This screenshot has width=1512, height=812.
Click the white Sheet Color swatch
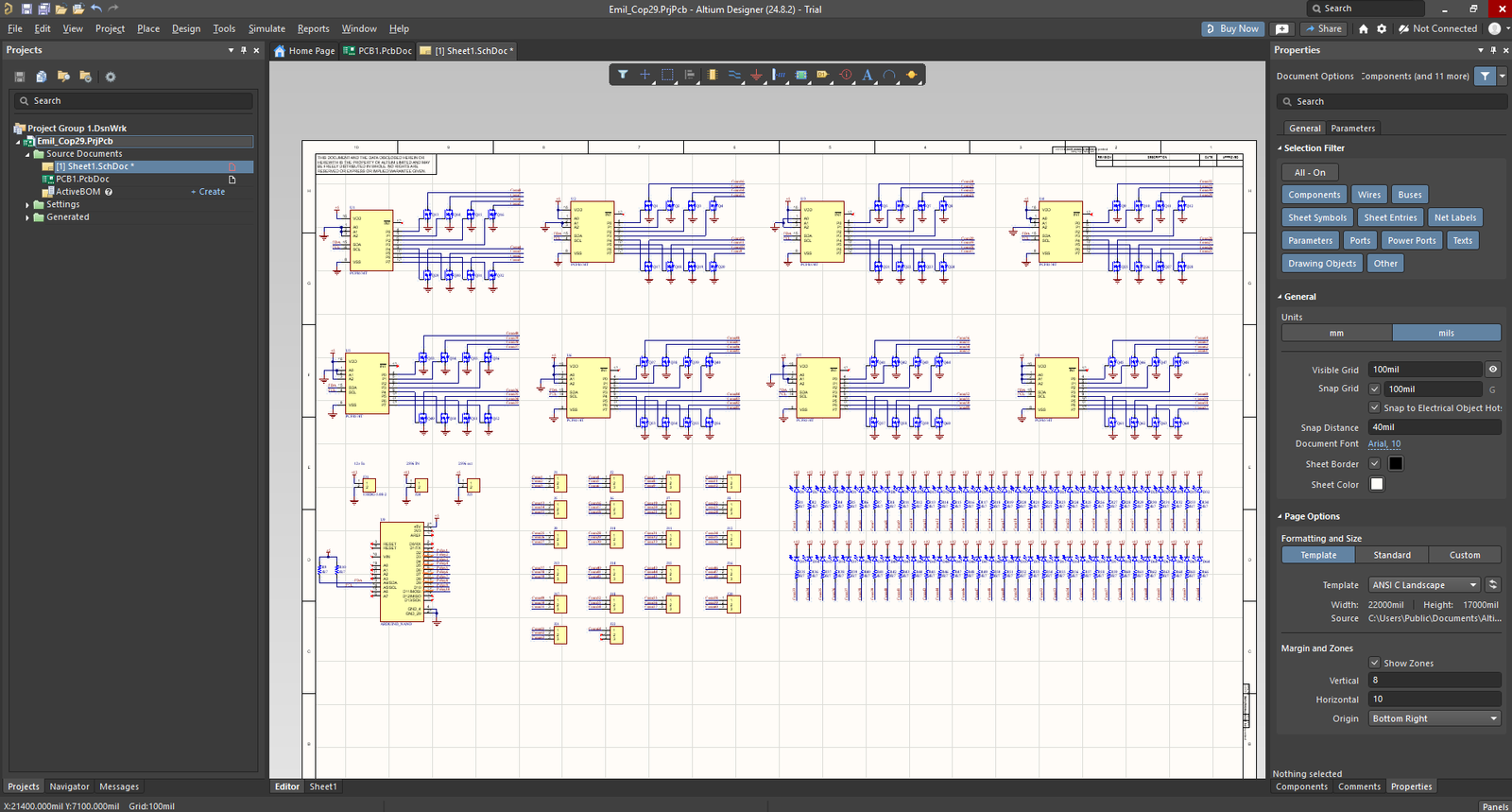1377,484
